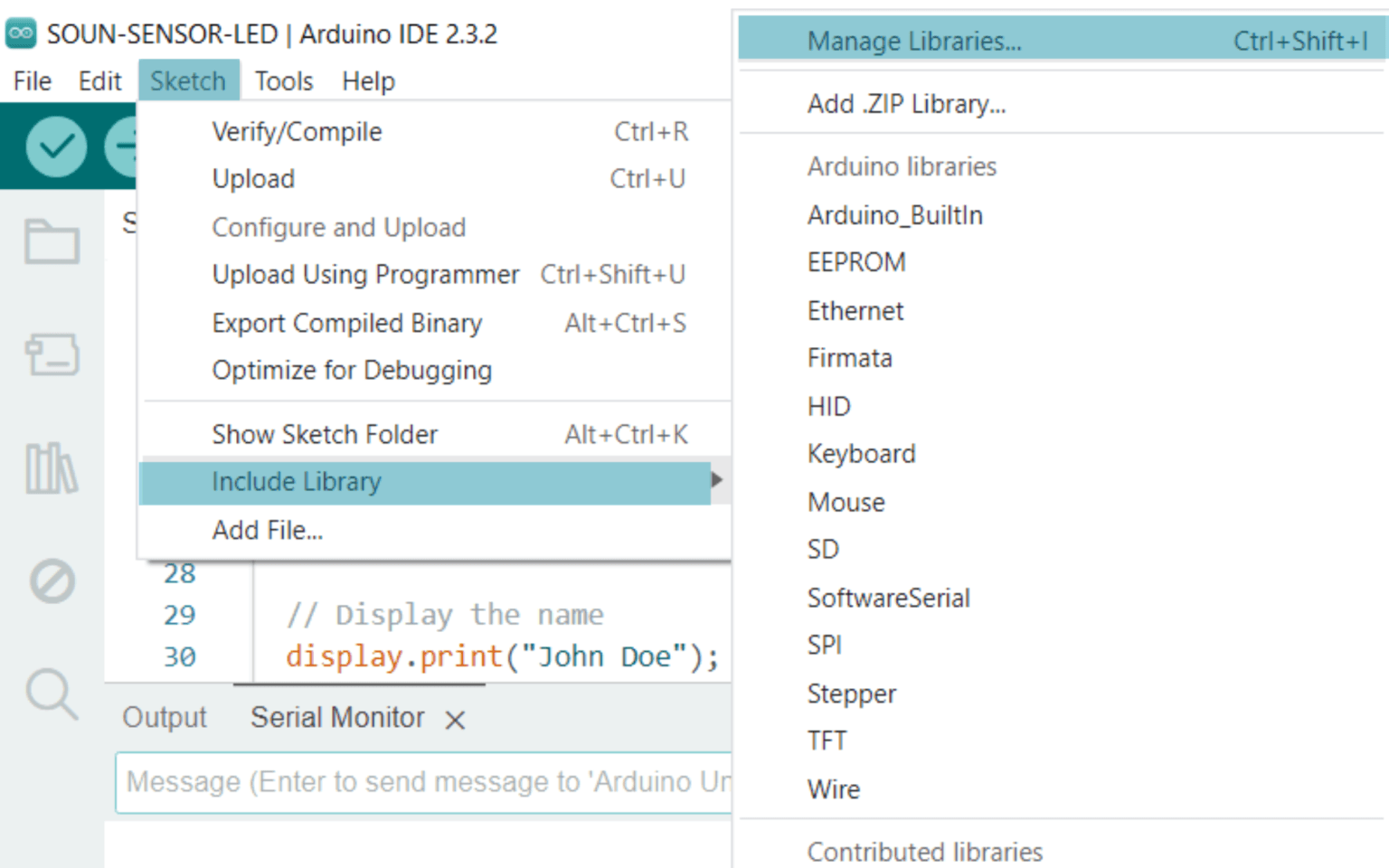Click the Serial Monitor message input field

click(425, 782)
